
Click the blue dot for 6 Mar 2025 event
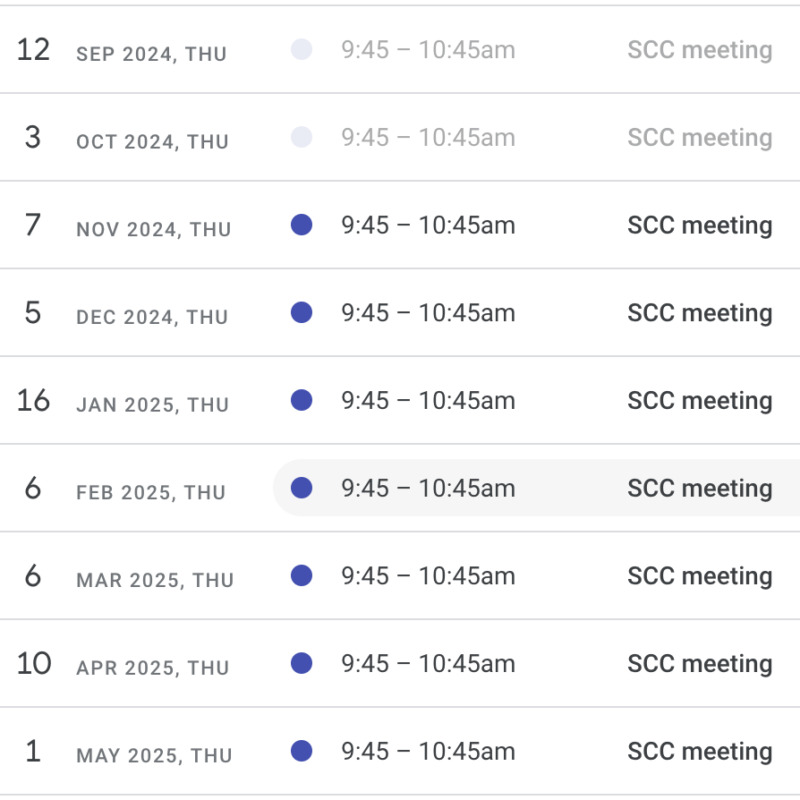tap(302, 576)
